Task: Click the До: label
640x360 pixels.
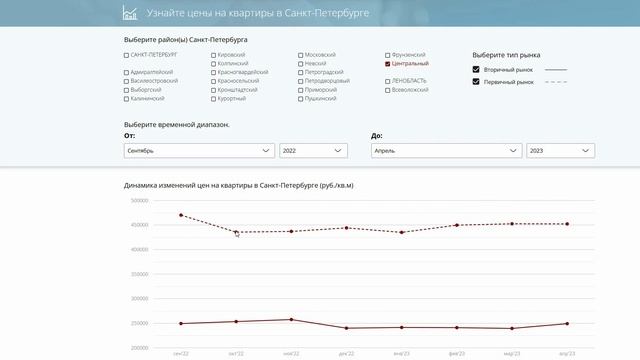Action: tap(377, 136)
